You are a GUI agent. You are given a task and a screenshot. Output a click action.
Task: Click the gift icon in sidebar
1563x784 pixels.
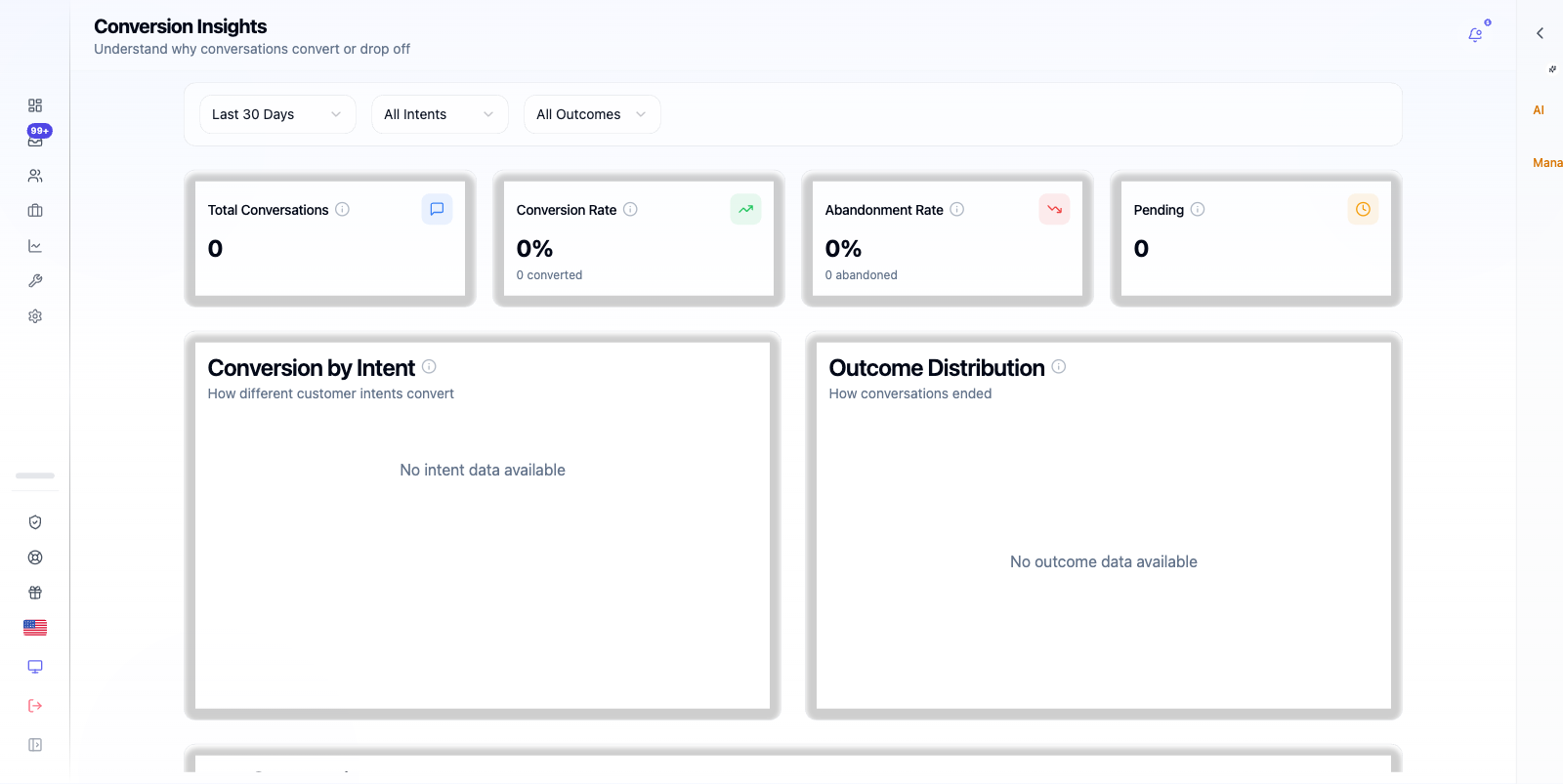(35, 593)
